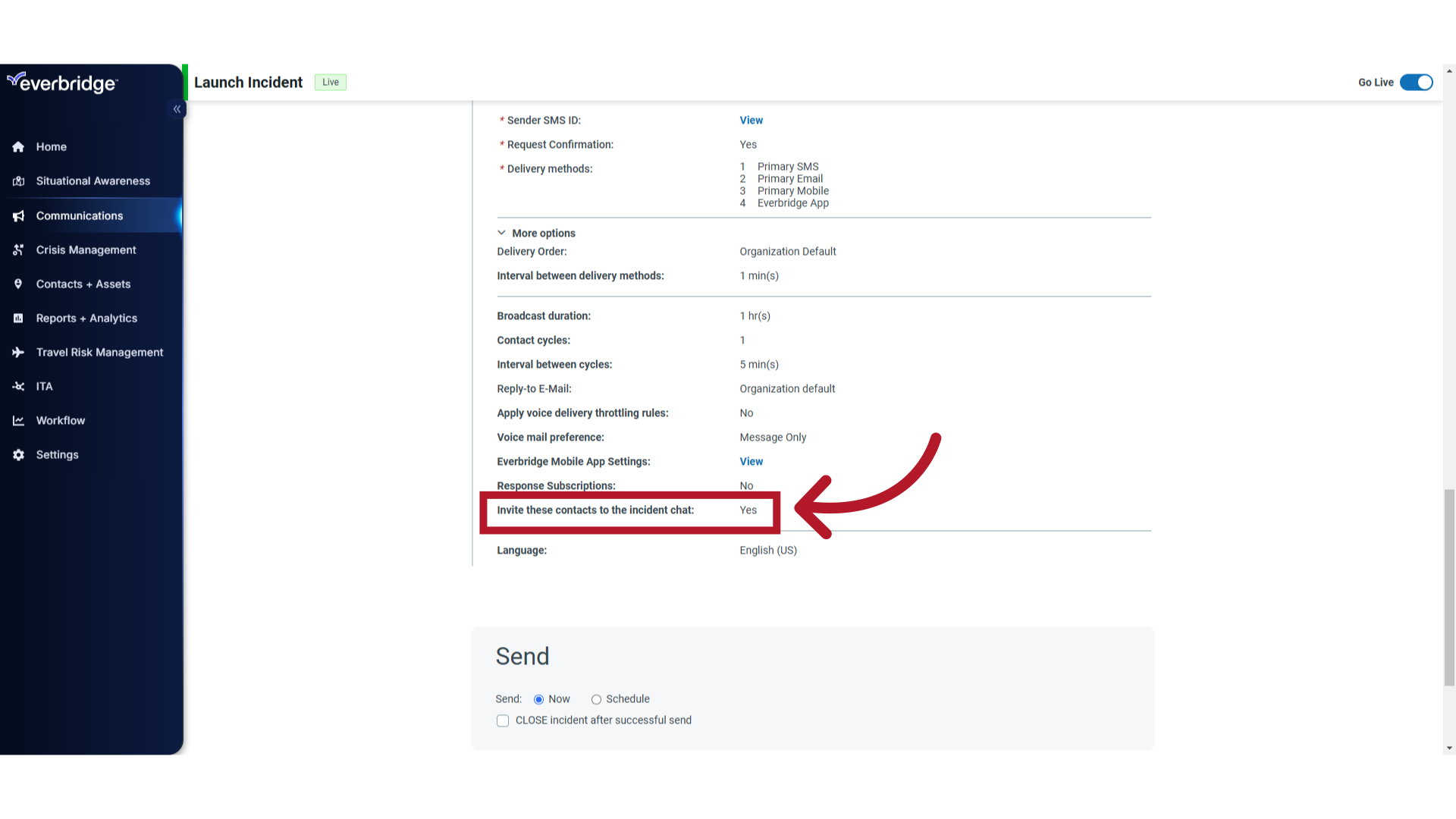Enable CLOSE incident after successful send
Image resolution: width=1456 pixels, height=819 pixels.
[x=502, y=720]
